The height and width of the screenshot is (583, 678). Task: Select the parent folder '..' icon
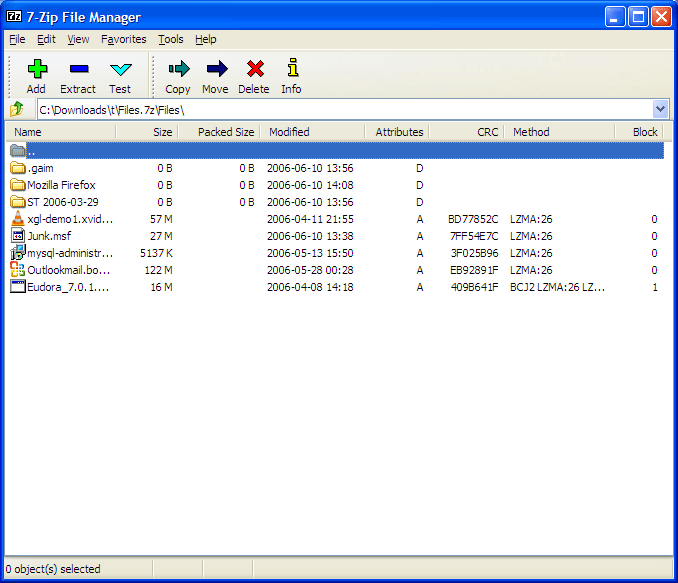click(17, 151)
